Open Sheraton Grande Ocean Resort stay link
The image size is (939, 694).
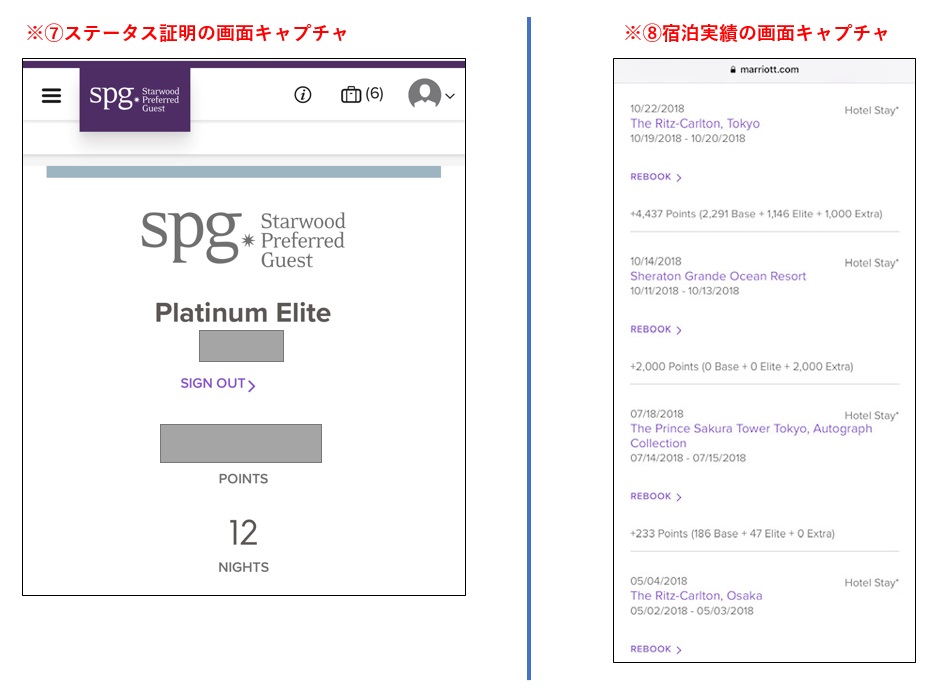coord(718,276)
